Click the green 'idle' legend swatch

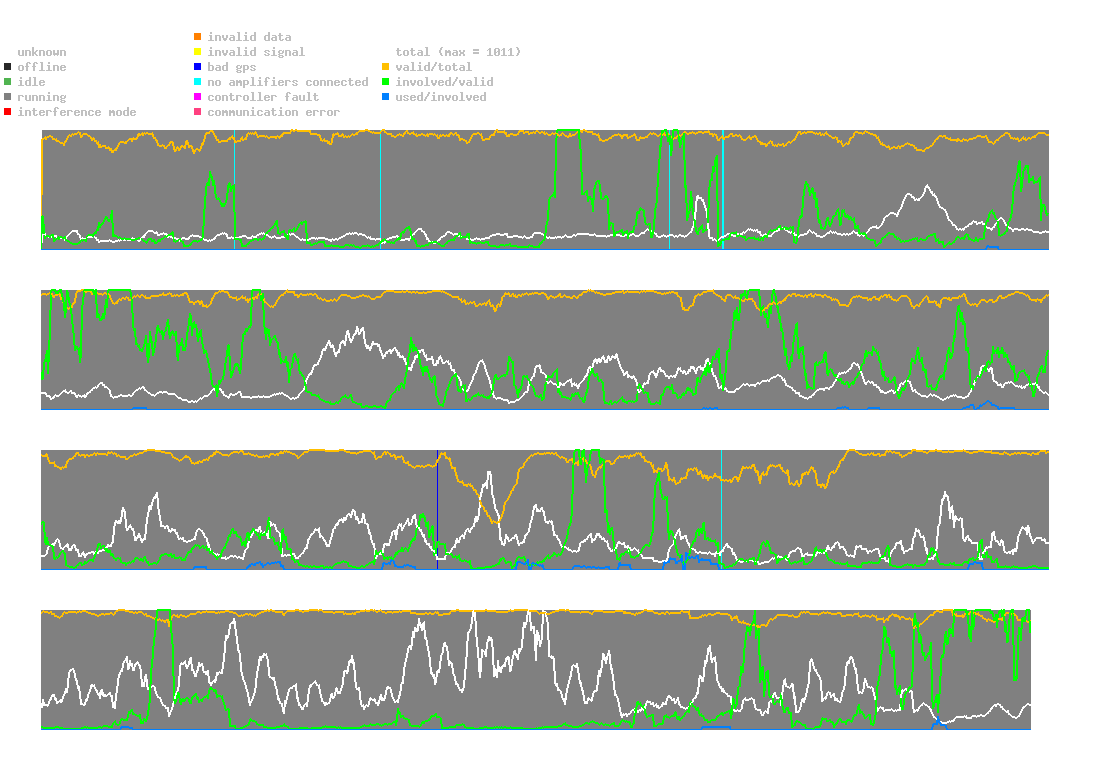point(8,82)
